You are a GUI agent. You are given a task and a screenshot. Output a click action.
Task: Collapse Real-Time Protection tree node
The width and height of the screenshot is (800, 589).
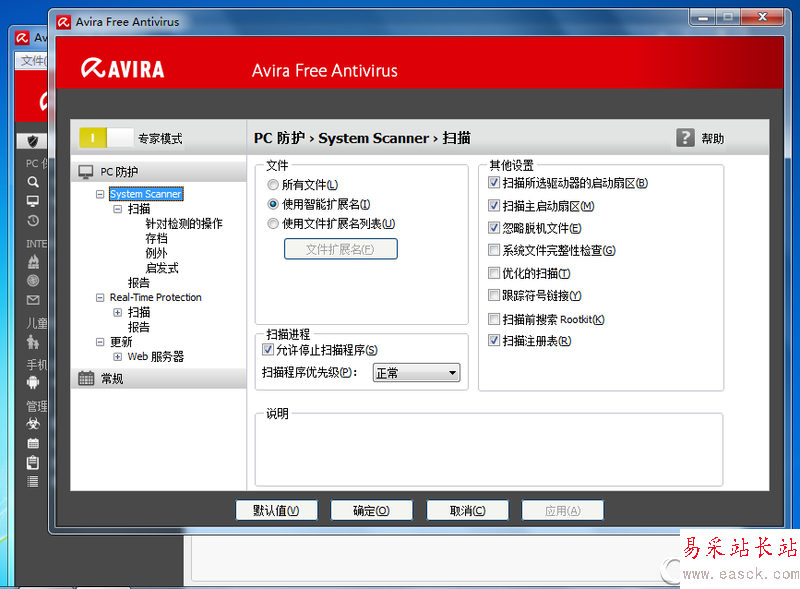pyautogui.click(x=100, y=298)
